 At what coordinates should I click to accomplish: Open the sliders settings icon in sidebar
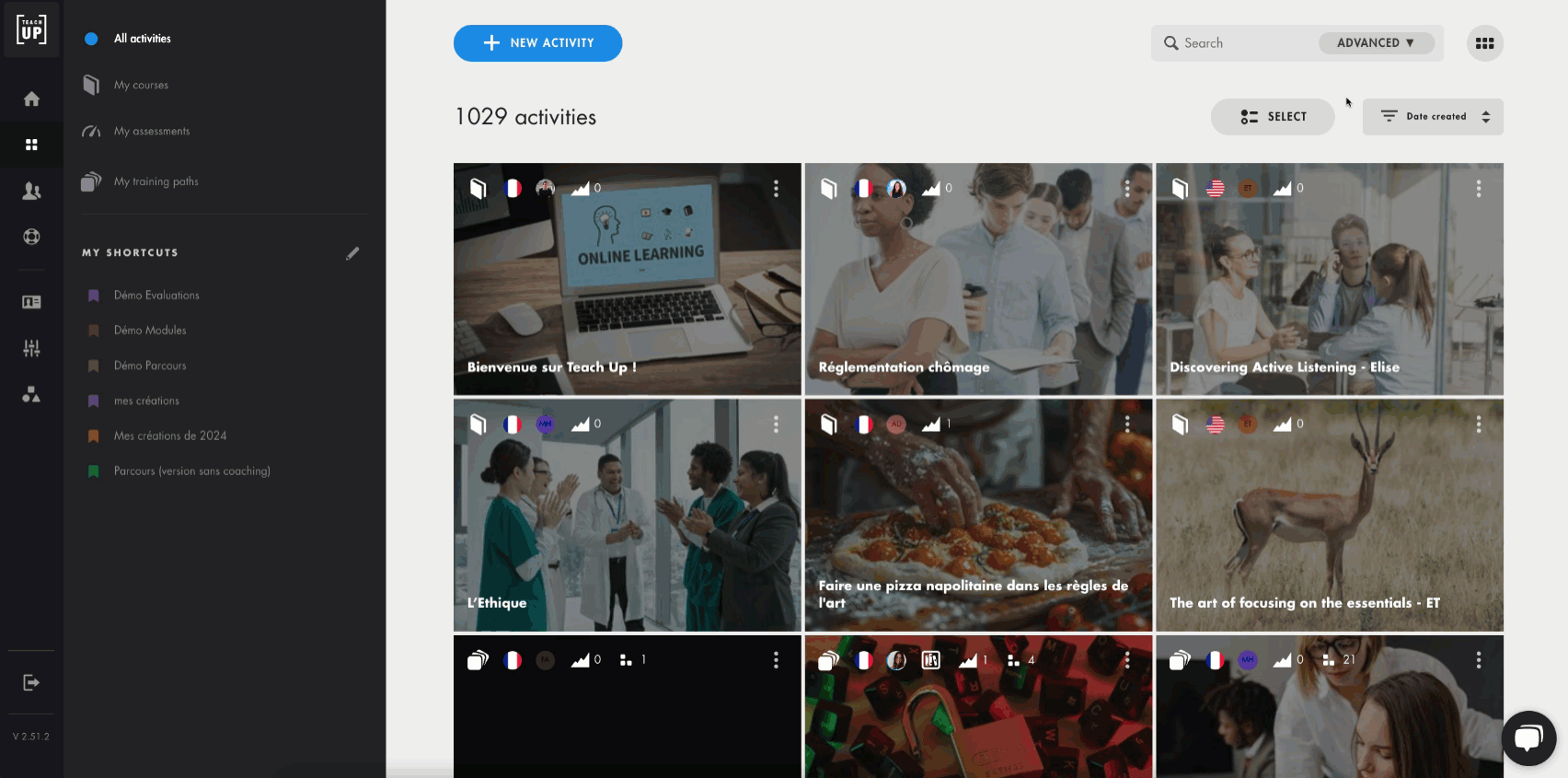click(x=31, y=348)
